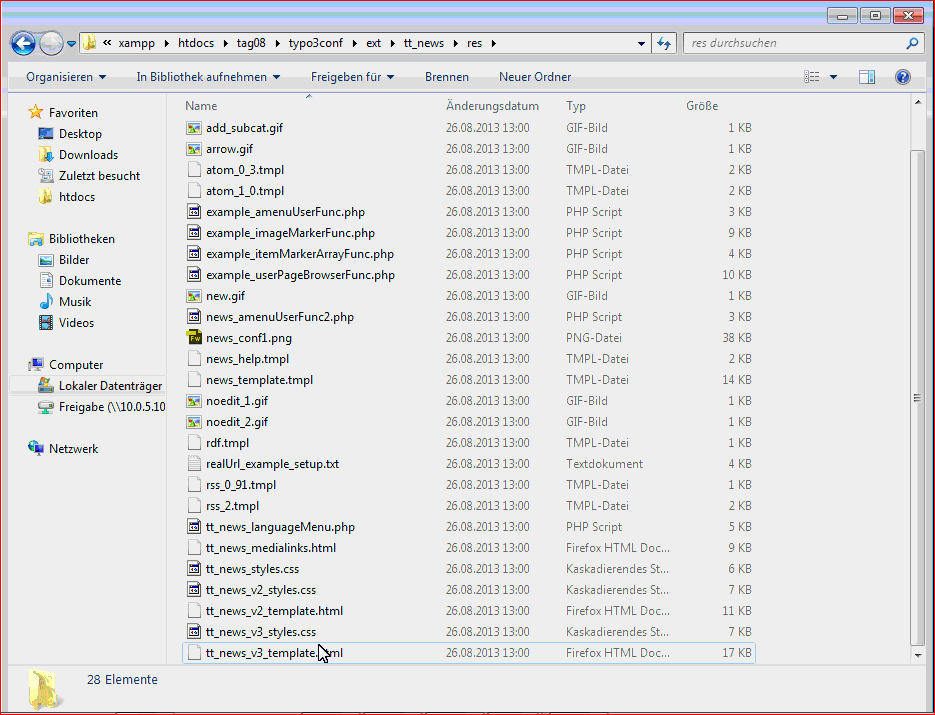Screen dimensions: 935x715
Task: Click the atom_0_3.tmpl file icon
Action: [194, 170]
